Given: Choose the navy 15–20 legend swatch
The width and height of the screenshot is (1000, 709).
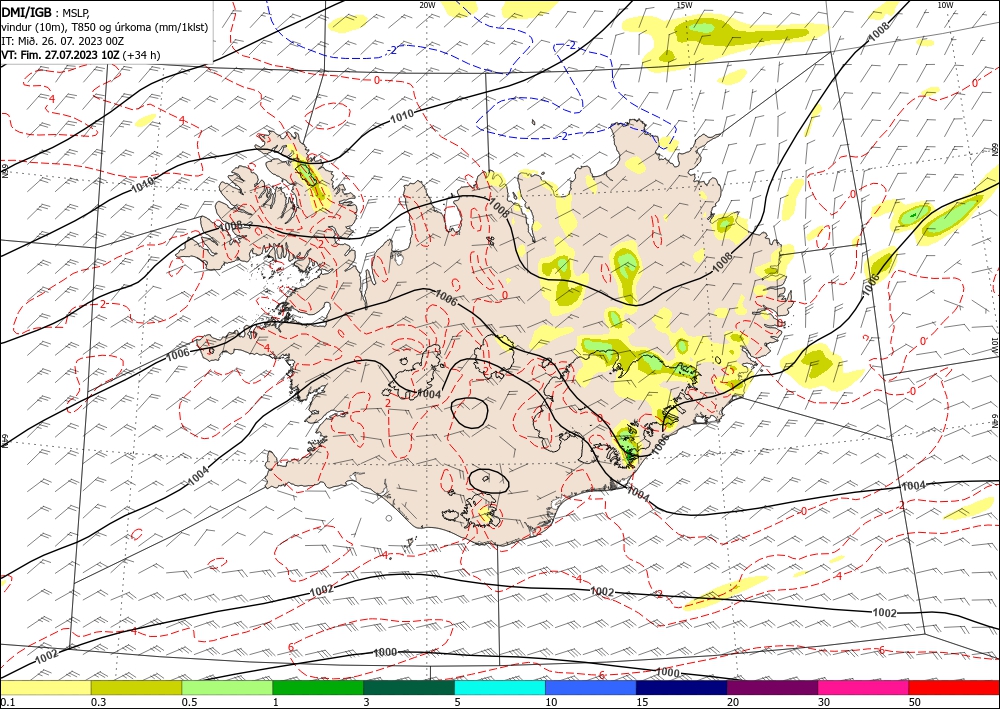Looking at the screenshot, I should pyautogui.click(x=682, y=687).
